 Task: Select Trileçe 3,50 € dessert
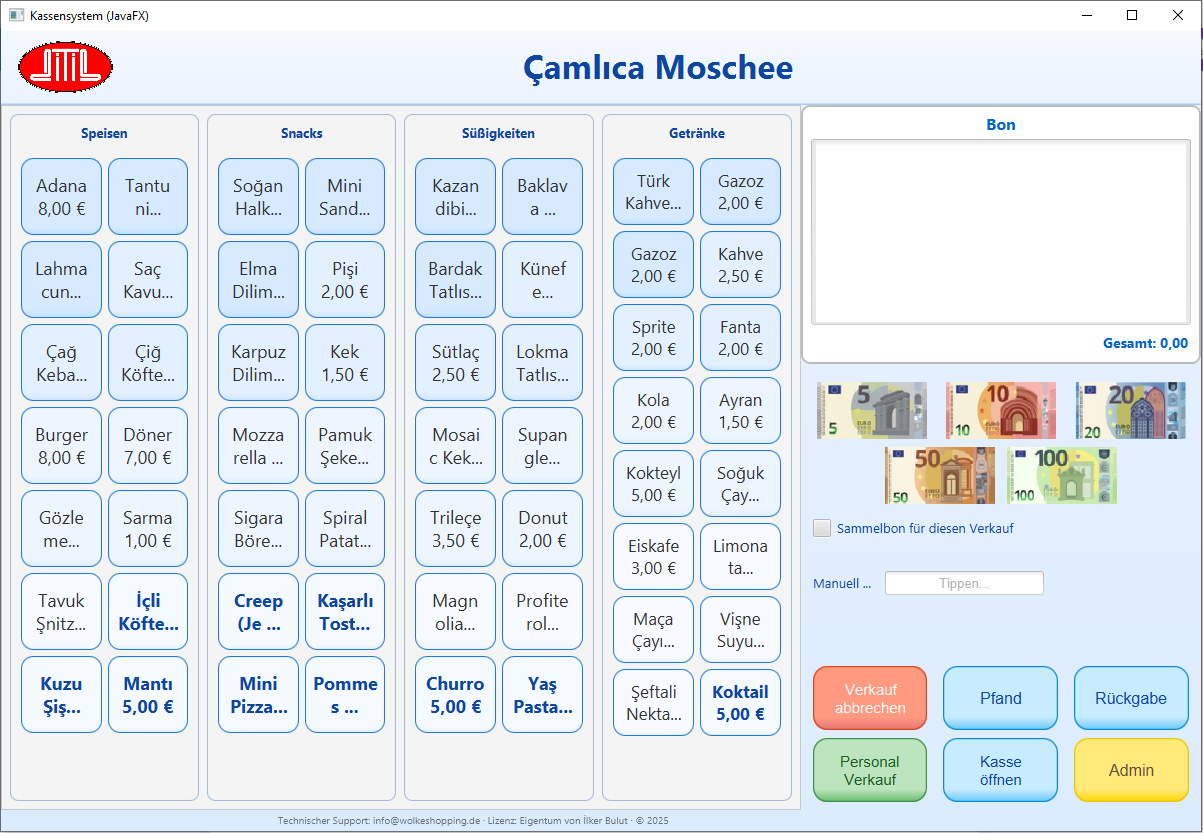click(455, 529)
